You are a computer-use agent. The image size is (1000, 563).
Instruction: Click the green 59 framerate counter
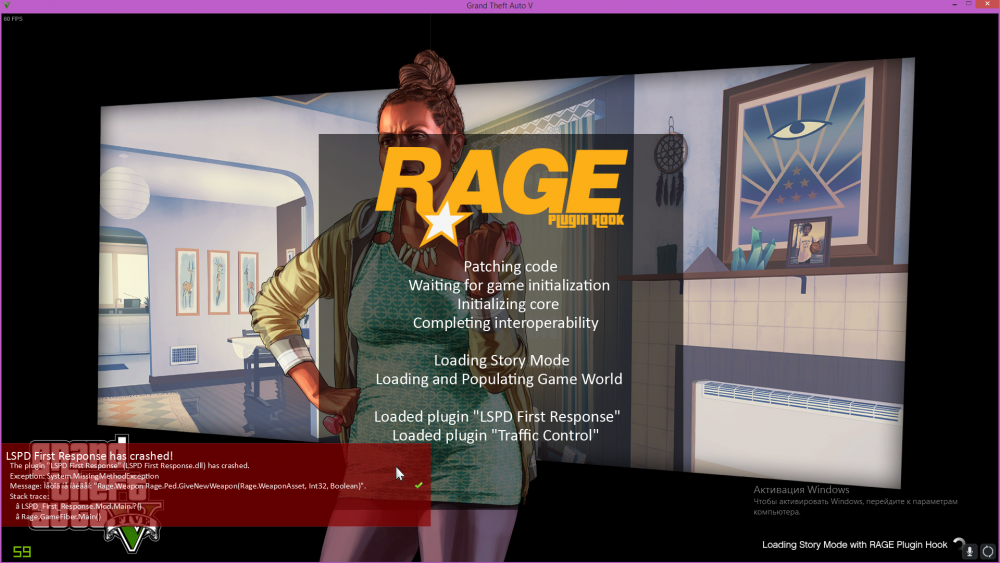coord(22,552)
